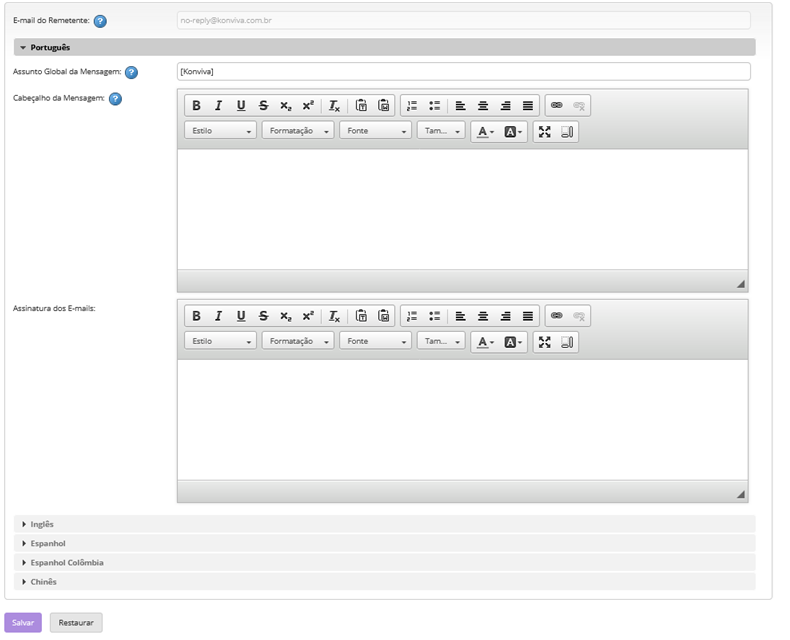Insert bulleted list in the Assinatura editor
Image resolution: width=790 pixels, height=640 pixels.
click(x=434, y=316)
